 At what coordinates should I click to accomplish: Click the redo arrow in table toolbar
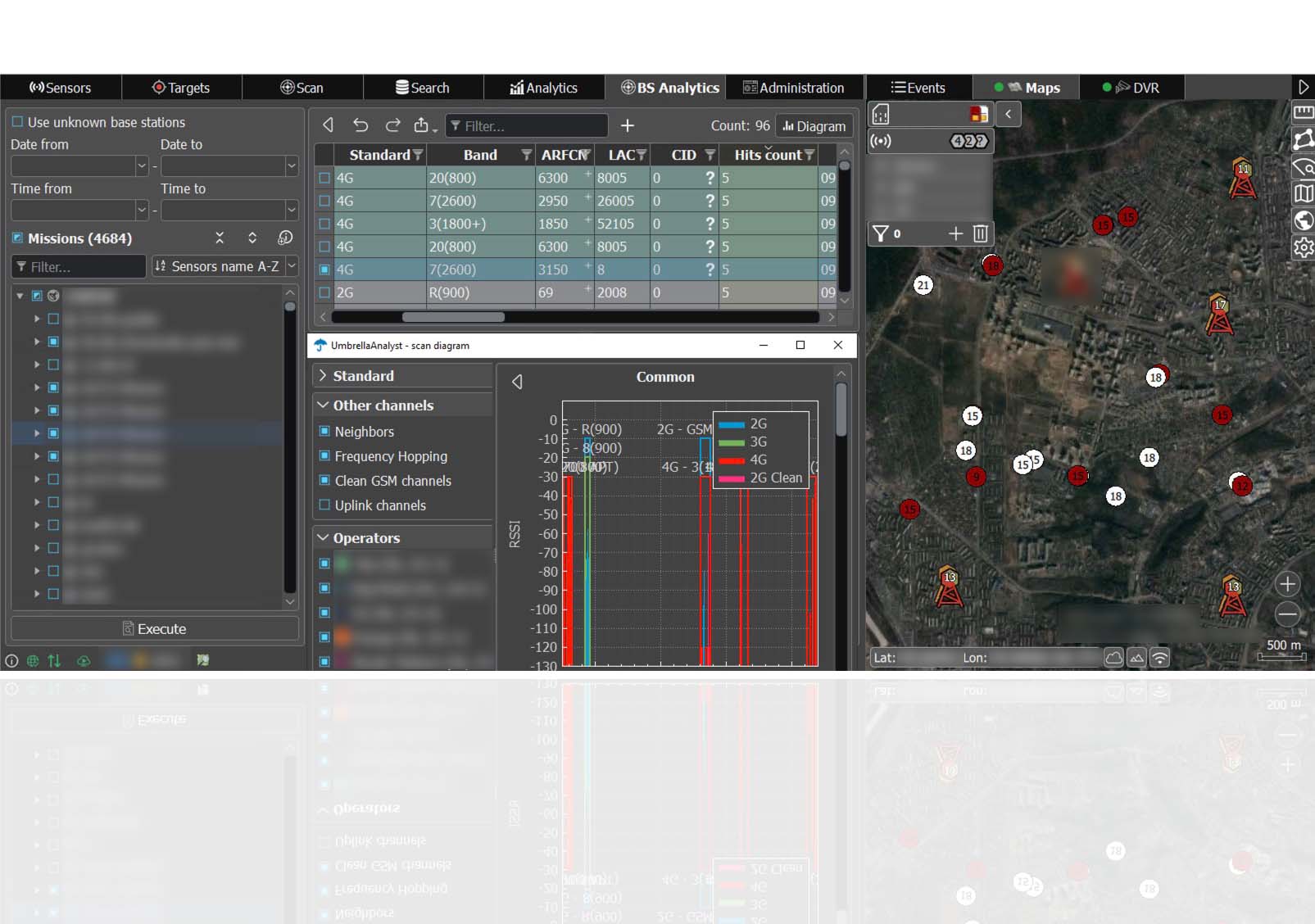[x=393, y=125]
